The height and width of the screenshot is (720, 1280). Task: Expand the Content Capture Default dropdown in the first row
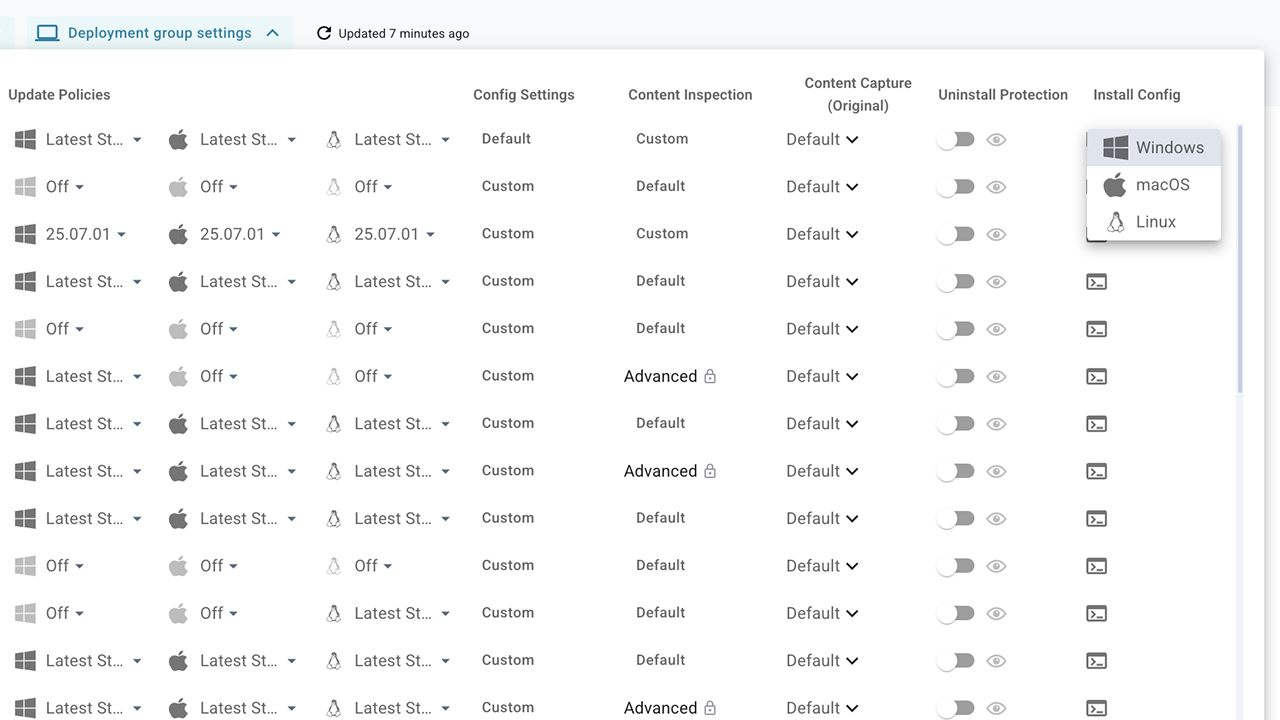[822, 140]
